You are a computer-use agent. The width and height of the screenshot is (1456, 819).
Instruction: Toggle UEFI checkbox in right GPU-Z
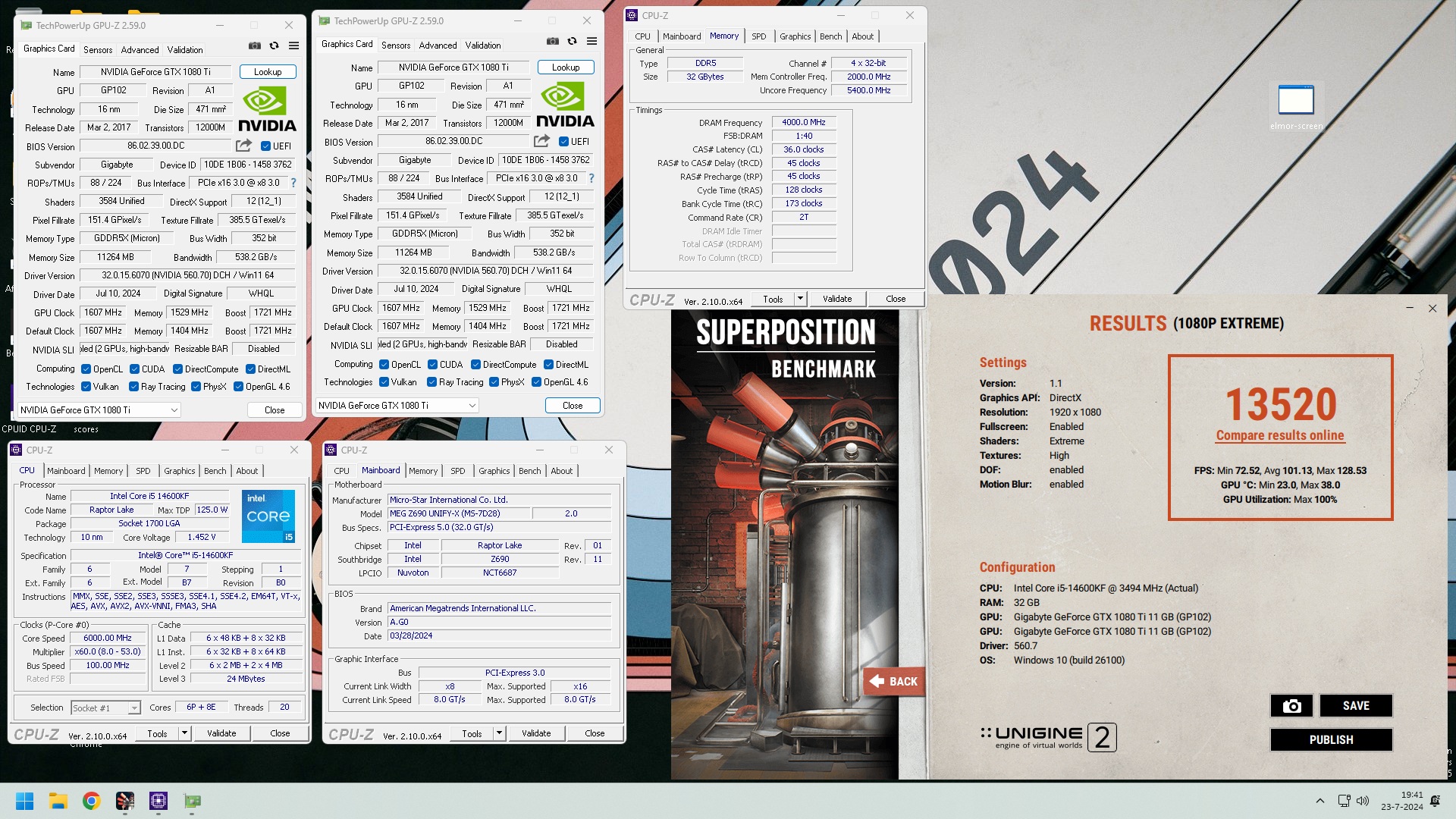563,142
